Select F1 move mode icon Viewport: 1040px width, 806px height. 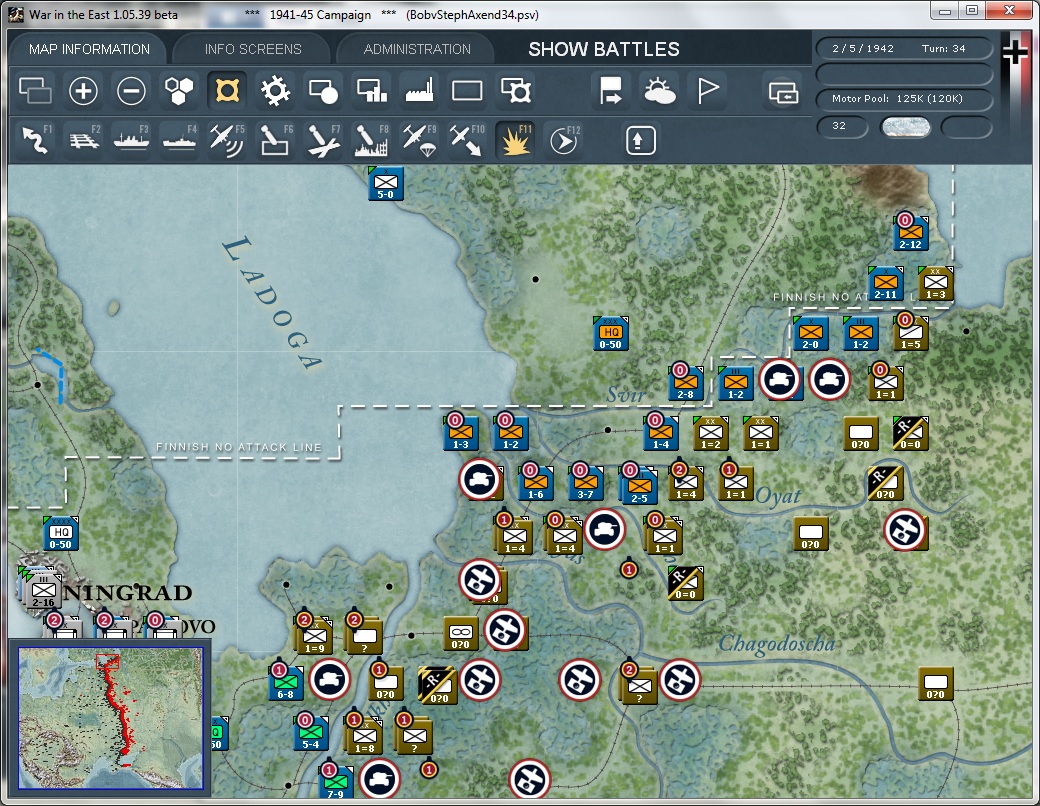point(36,139)
